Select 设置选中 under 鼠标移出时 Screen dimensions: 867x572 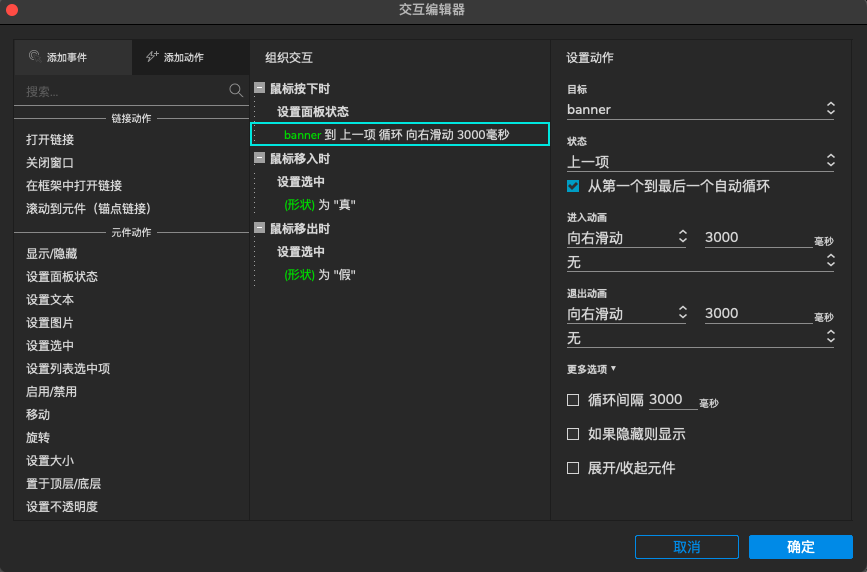point(301,252)
